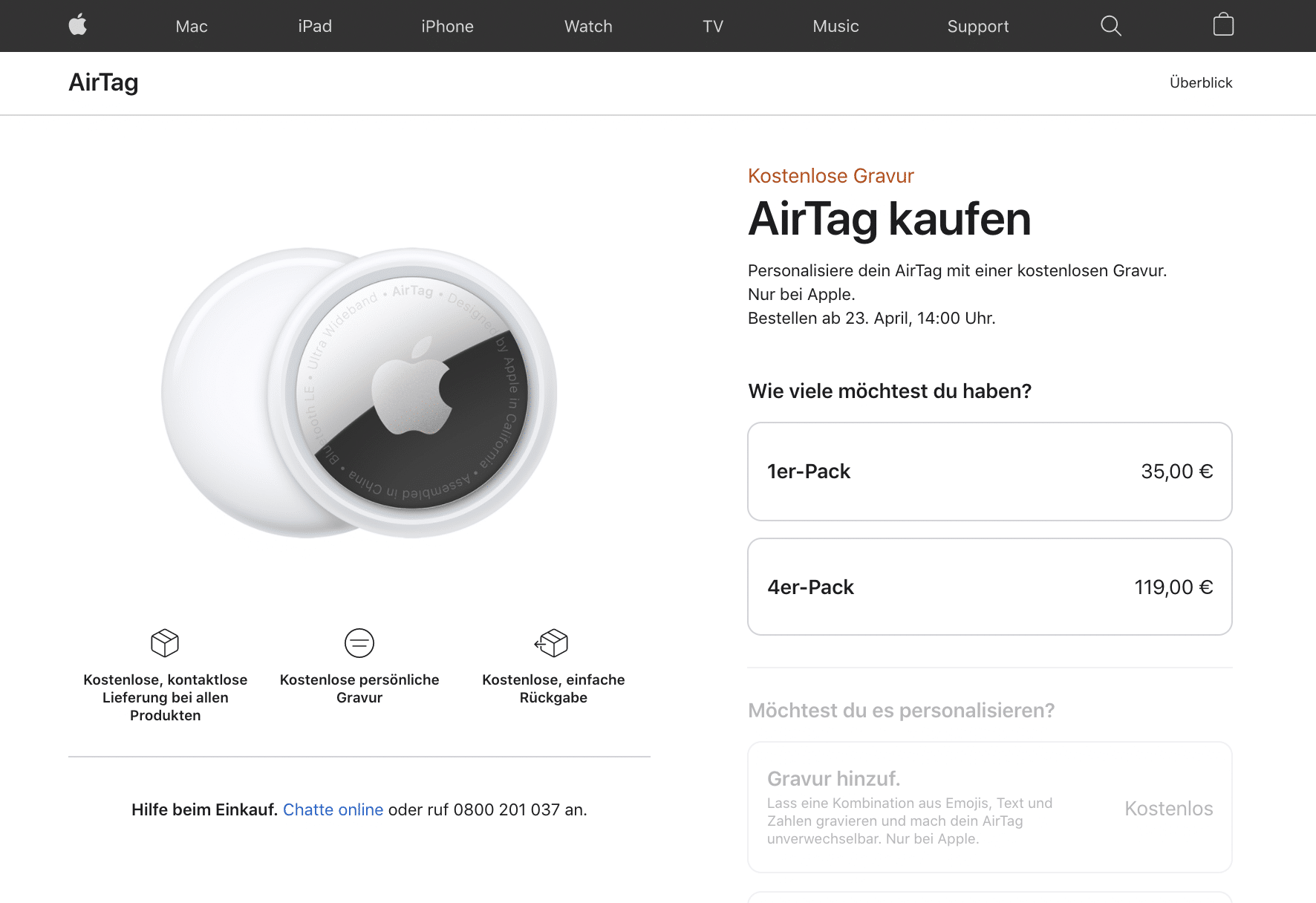Select the 4er-Pack option for 119,00 €
This screenshot has width=1316, height=903.
point(989,587)
